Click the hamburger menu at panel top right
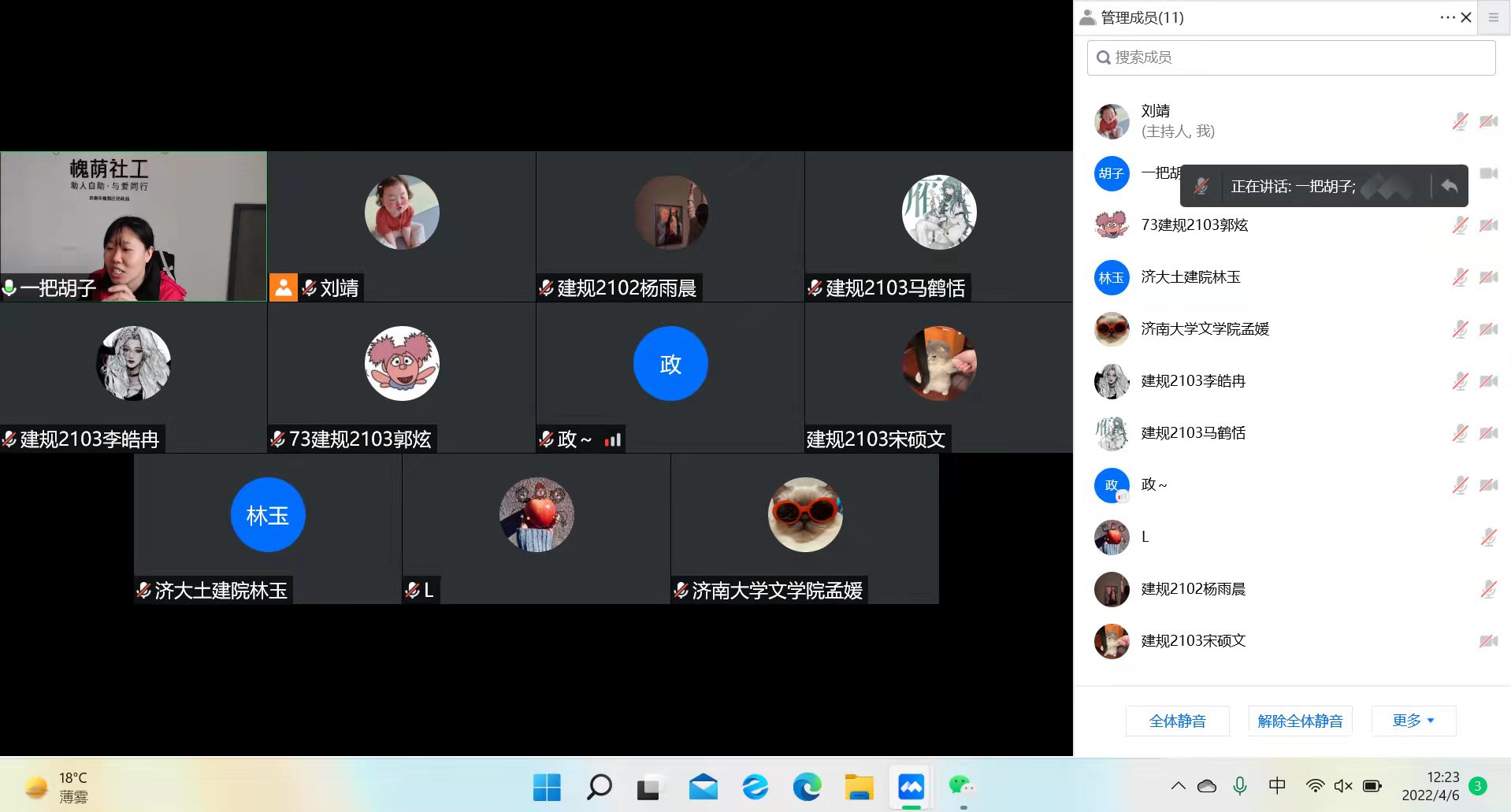This screenshot has height=812, width=1511. pyautogui.click(x=1494, y=17)
